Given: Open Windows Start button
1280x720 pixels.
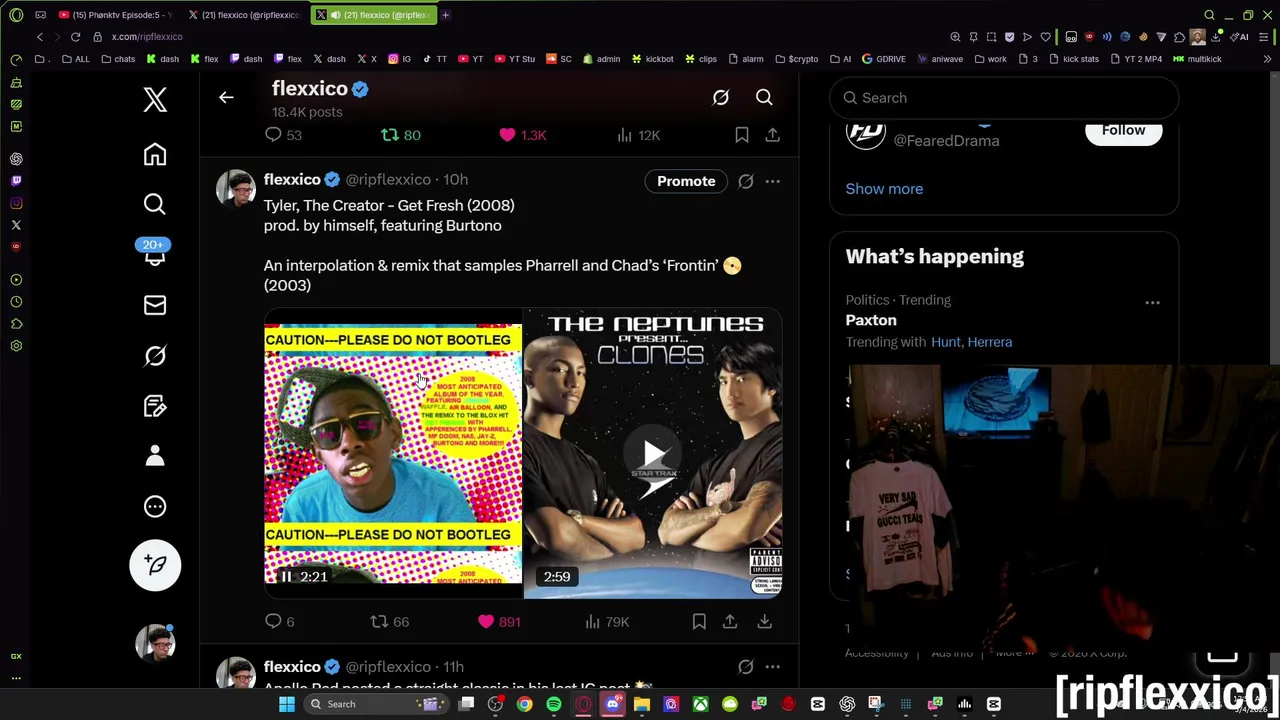Looking at the screenshot, I should [x=287, y=704].
